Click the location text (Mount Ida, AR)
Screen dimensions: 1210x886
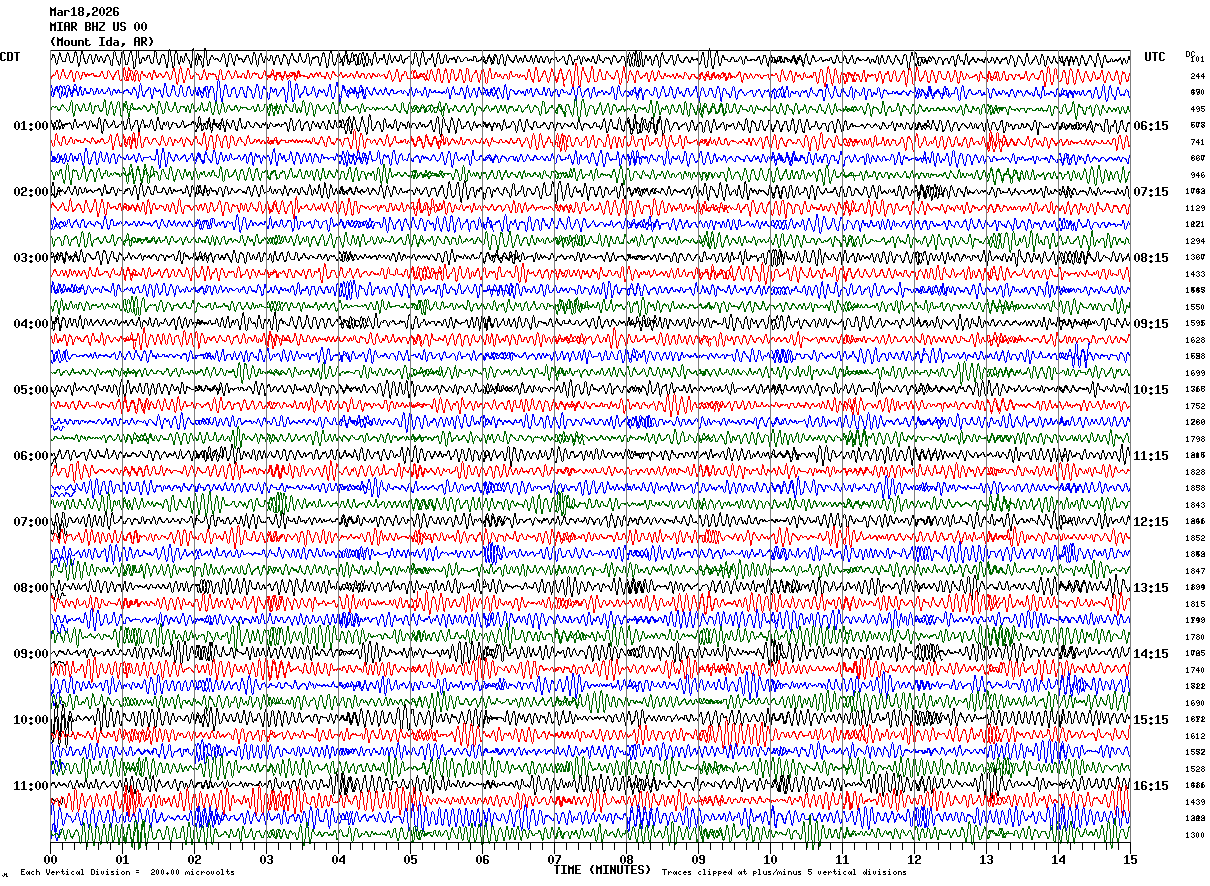(x=102, y=42)
